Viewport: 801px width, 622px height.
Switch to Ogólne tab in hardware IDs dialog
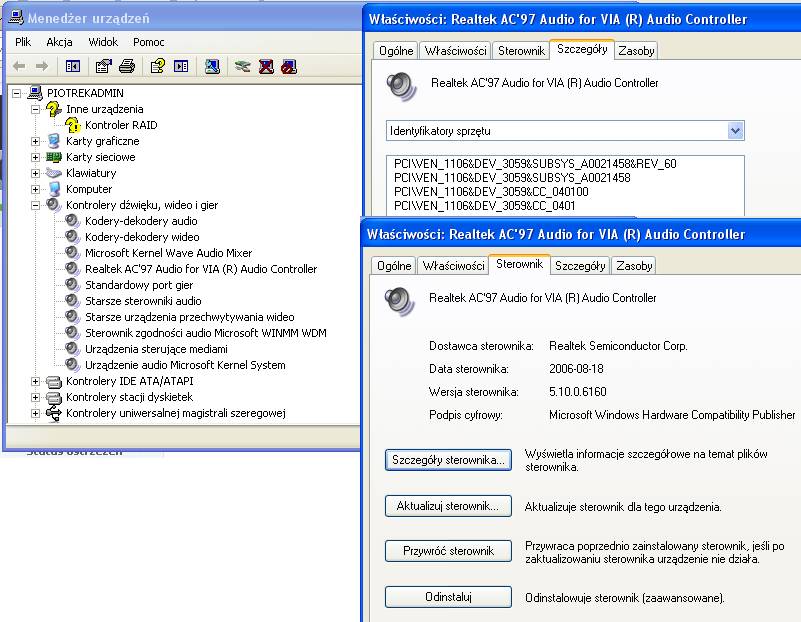click(396, 51)
